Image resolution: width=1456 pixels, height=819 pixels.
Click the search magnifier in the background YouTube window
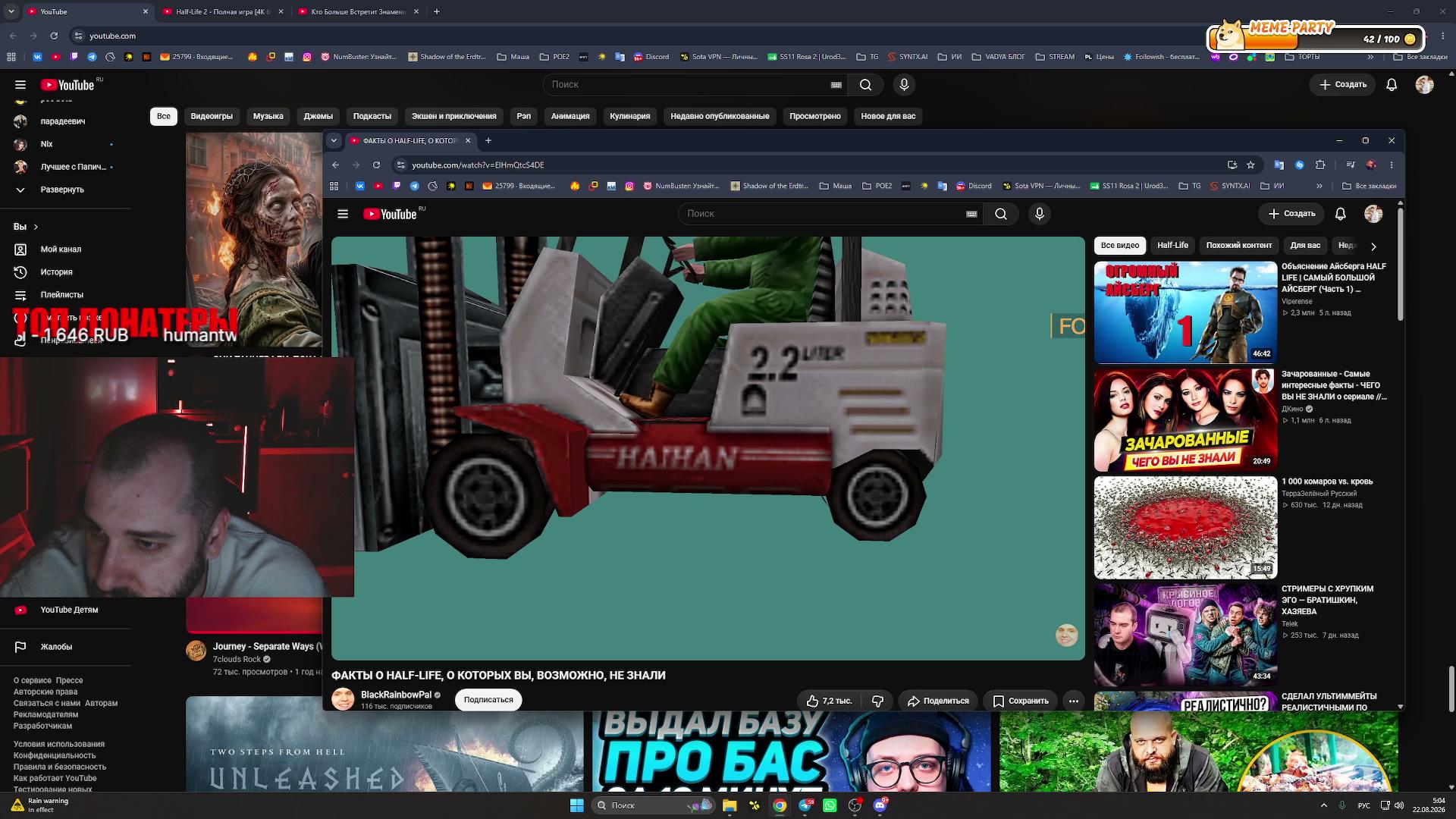[865, 85]
